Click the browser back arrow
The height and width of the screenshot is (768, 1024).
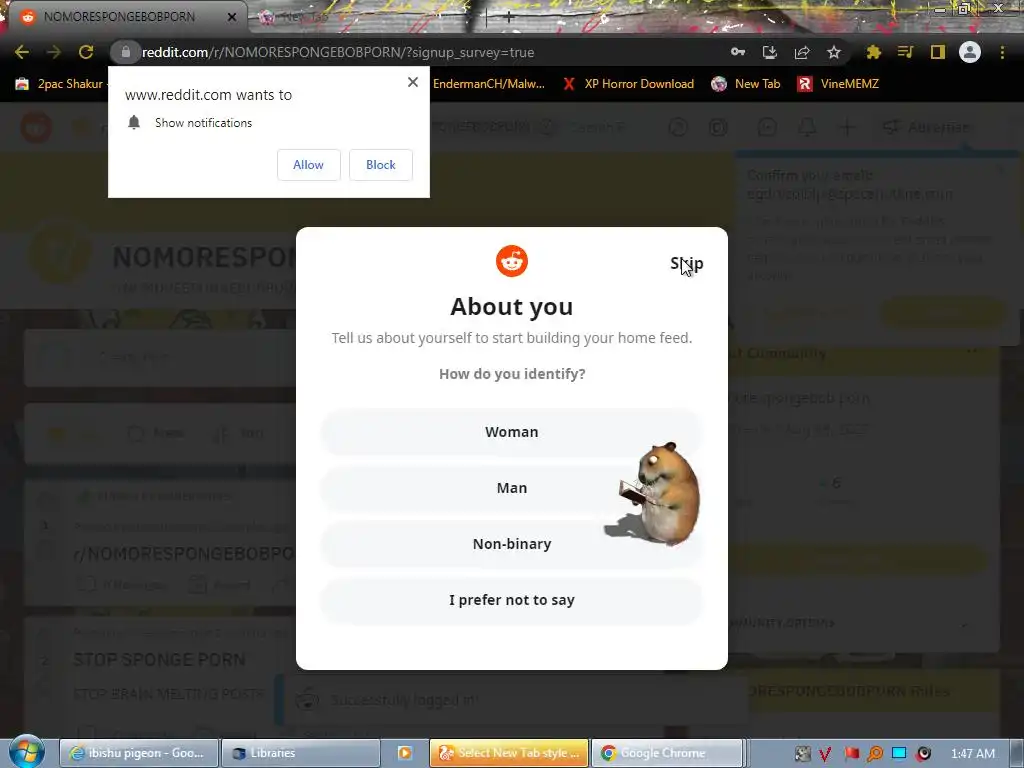(x=22, y=52)
